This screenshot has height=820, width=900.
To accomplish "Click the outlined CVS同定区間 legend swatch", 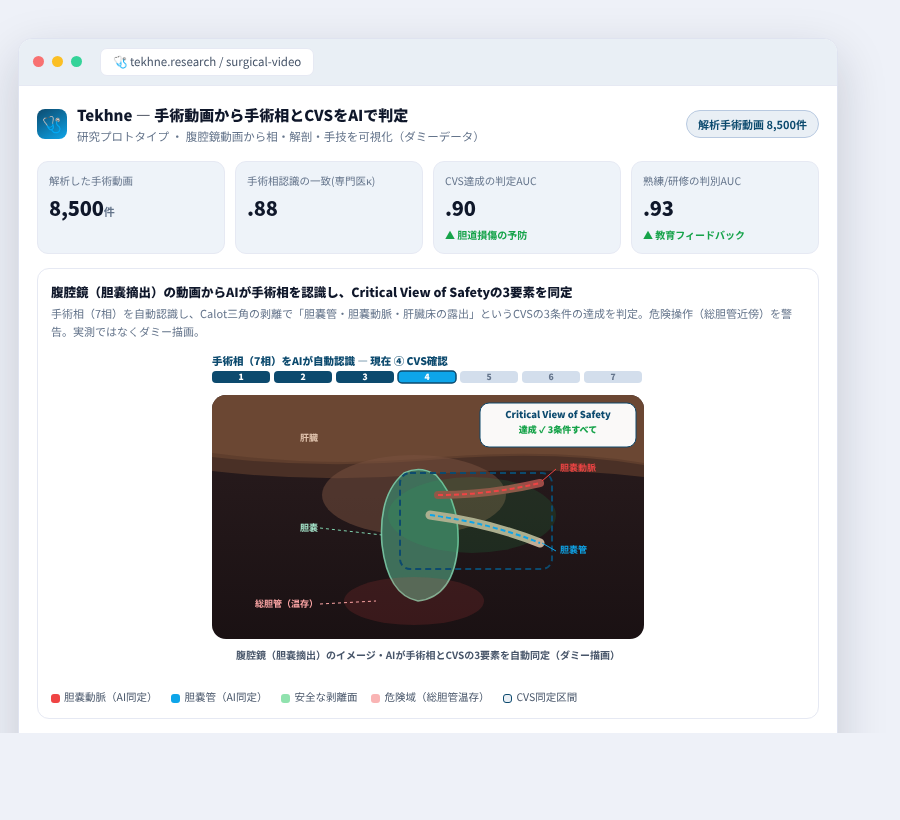I will pyautogui.click(x=507, y=698).
